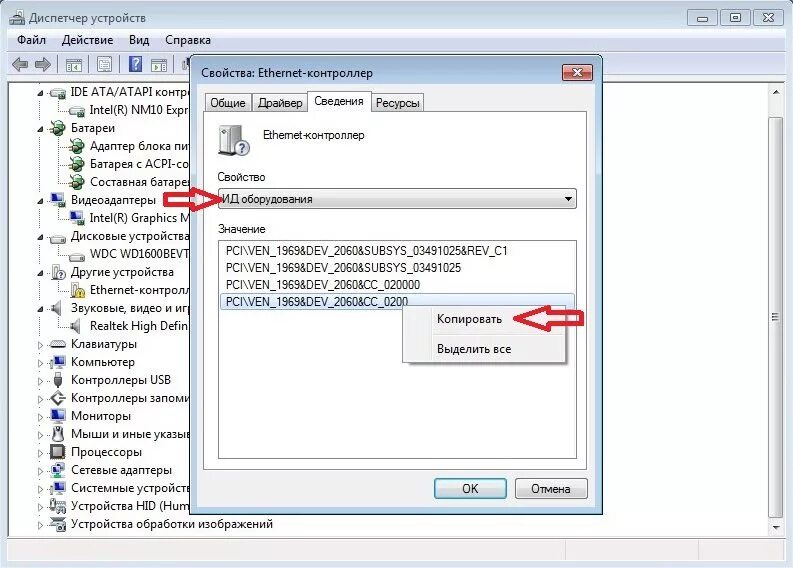Select the hardware ID ending CC_020000

point(323,285)
